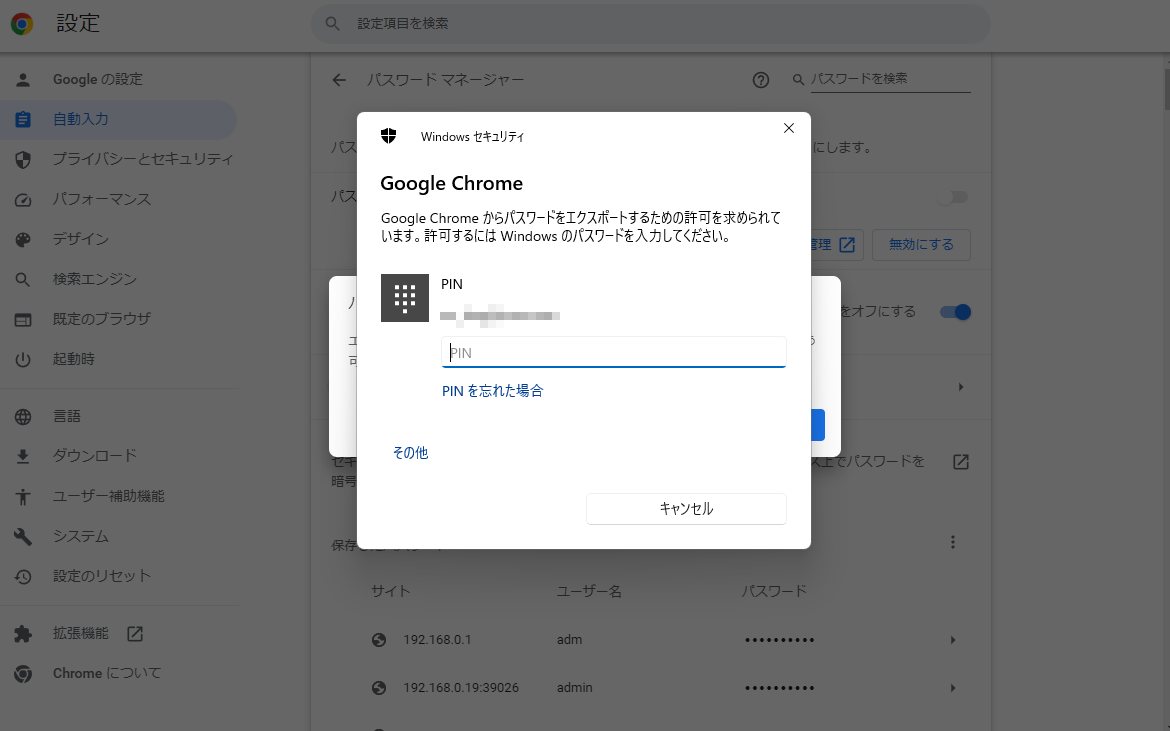The width and height of the screenshot is (1170, 731).
Task: Click the Chrome logo next to 設定
Action: click(x=22, y=24)
